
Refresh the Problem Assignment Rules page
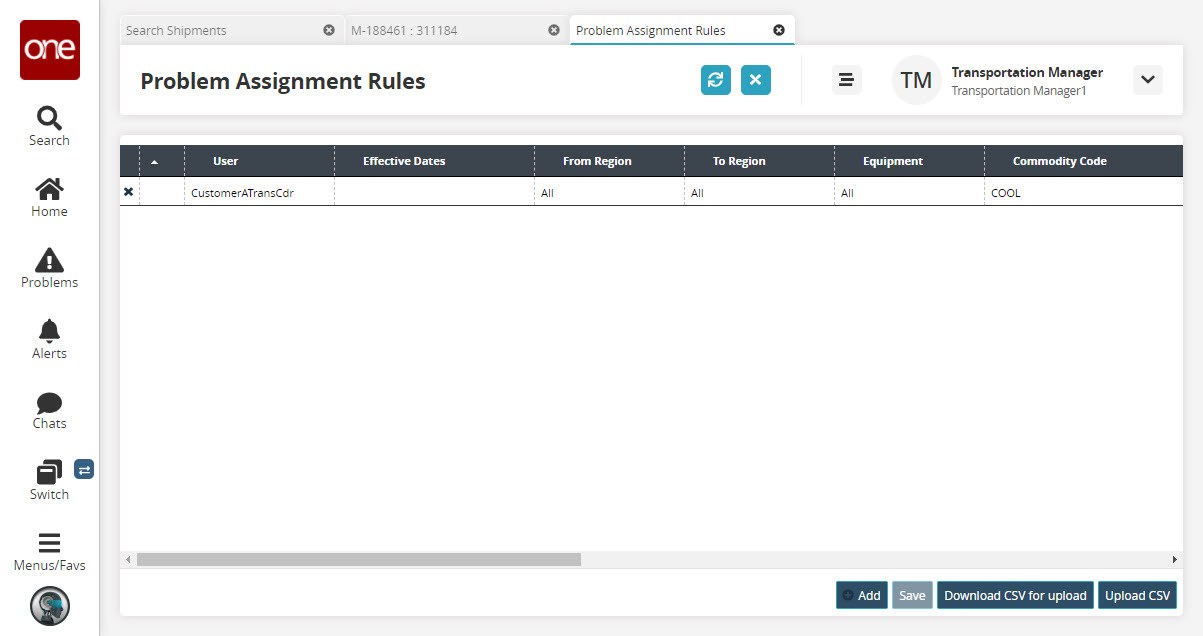[716, 80]
